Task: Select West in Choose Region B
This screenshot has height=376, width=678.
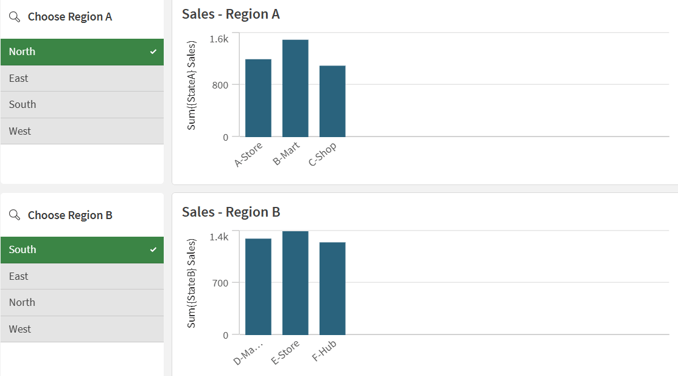Action: tap(82, 329)
